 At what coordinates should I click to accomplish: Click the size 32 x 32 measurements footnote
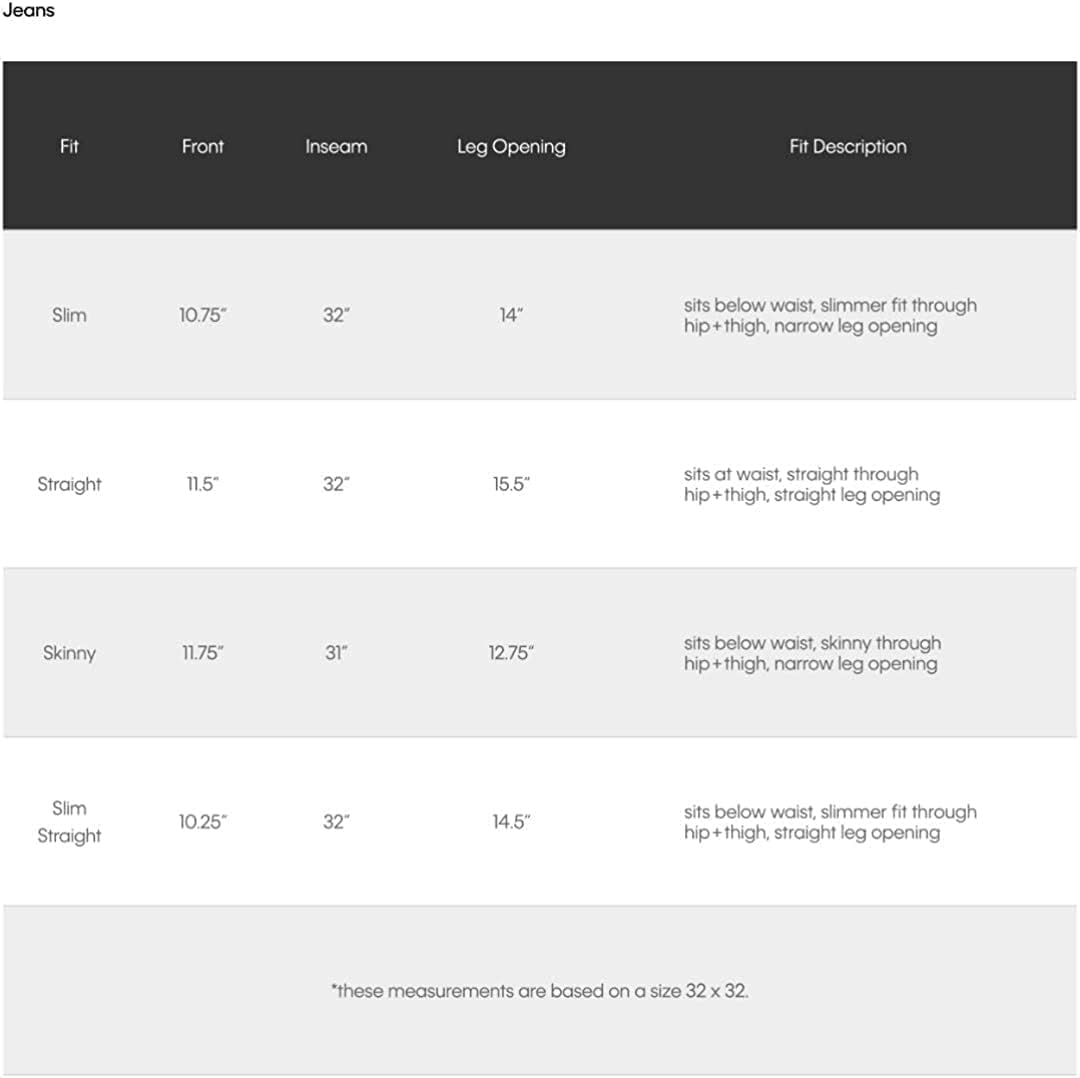click(540, 991)
